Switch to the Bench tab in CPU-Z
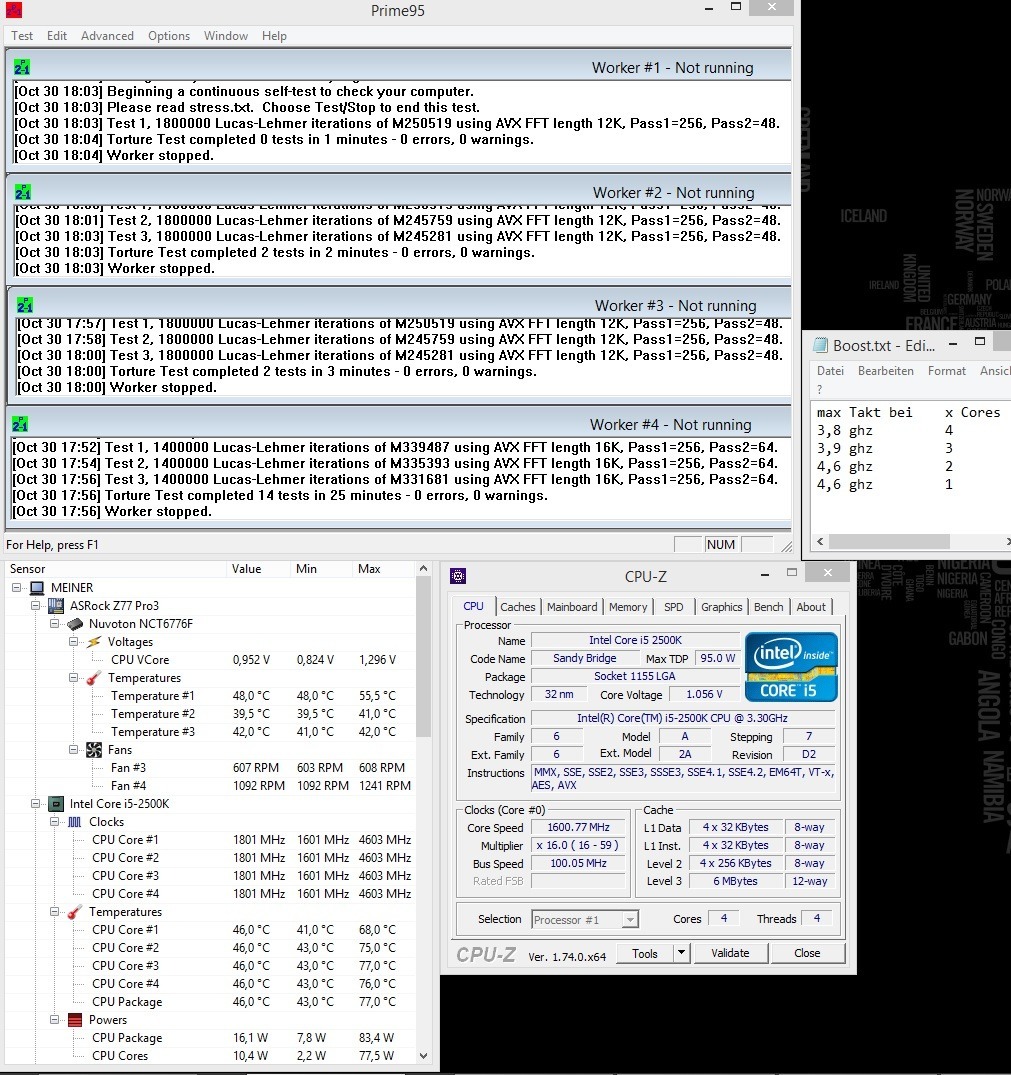Image resolution: width=1011 pixels, height=1075 pixels. 768,607
